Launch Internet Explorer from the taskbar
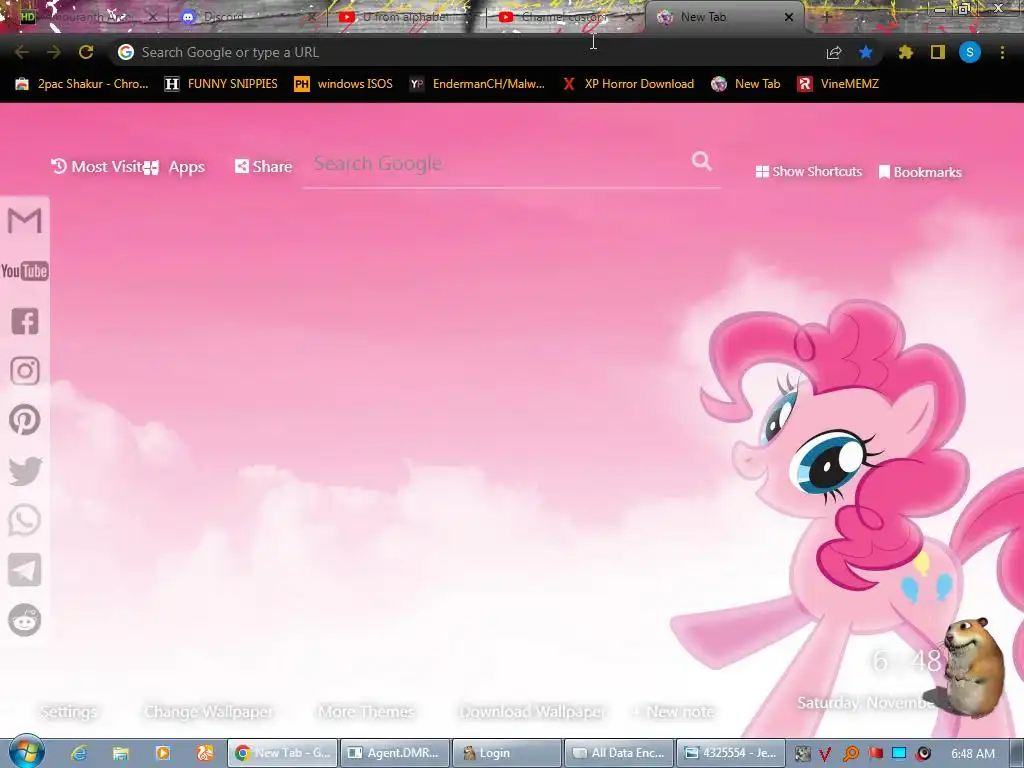Image resolution: width=1024 pixels, height=768 pixels. tap(79, 753)
